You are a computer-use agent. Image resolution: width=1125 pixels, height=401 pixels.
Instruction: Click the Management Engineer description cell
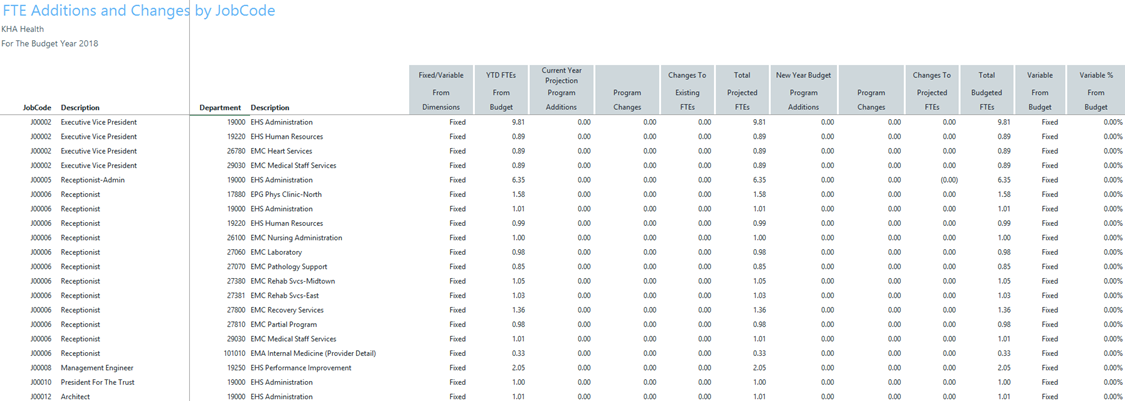[96, 368]
